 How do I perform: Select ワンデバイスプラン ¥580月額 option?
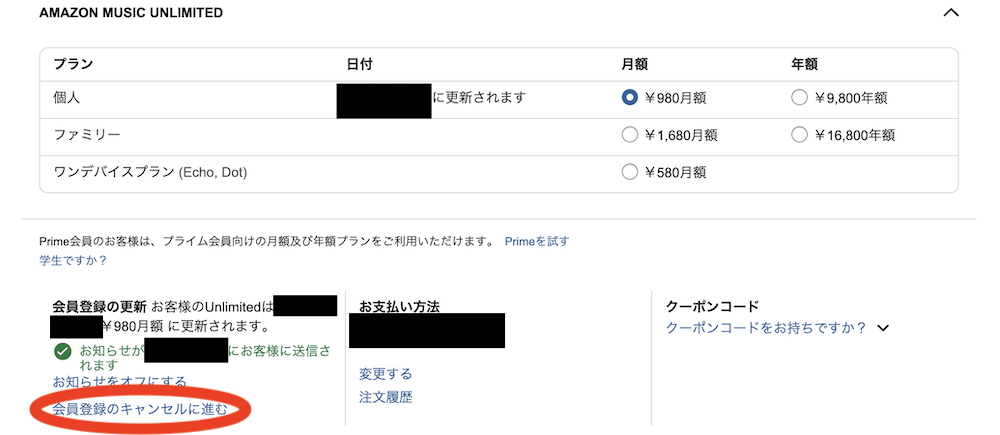click(630, 172)
